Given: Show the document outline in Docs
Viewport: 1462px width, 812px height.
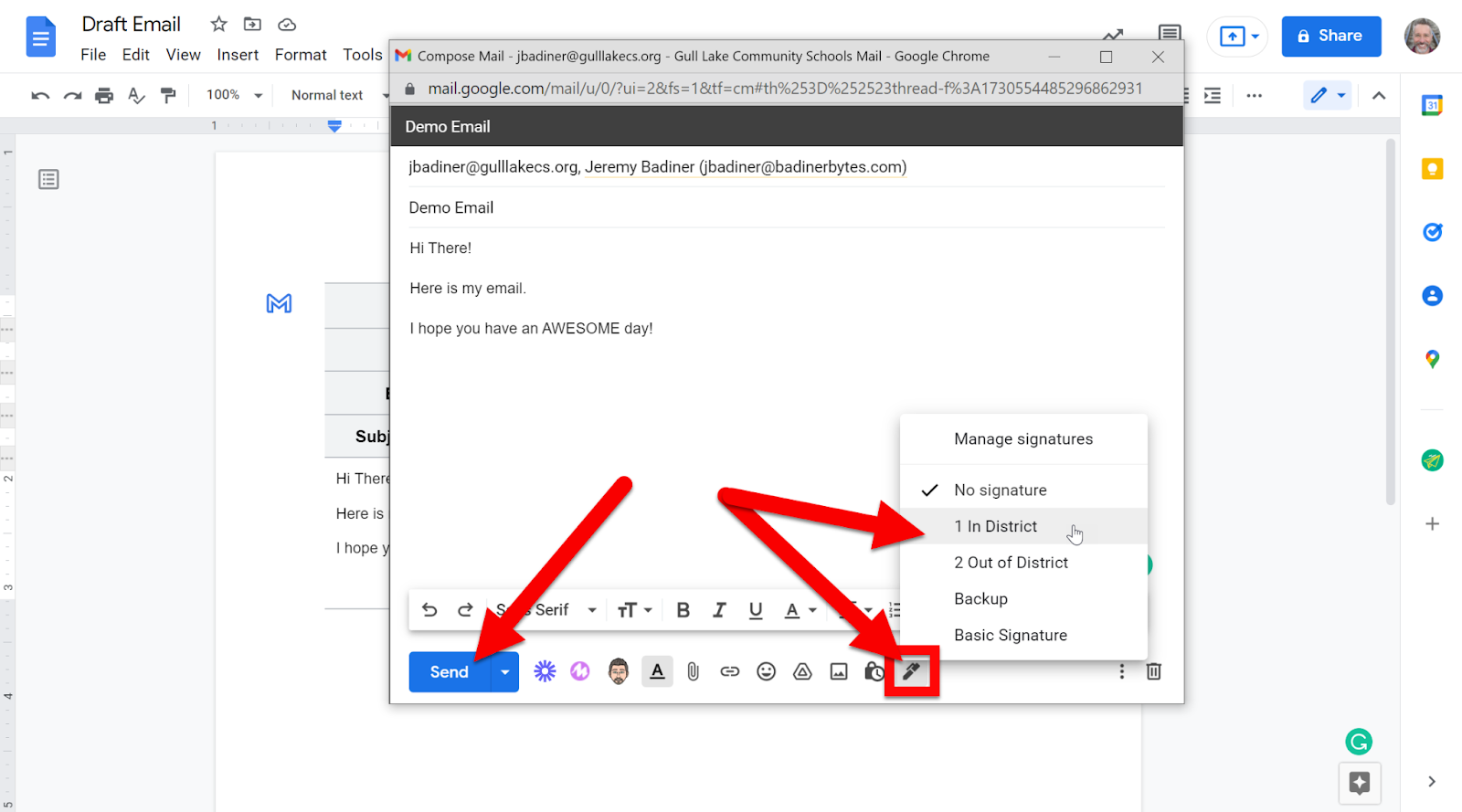Looking at the screenshot, I should coord(48,179).
